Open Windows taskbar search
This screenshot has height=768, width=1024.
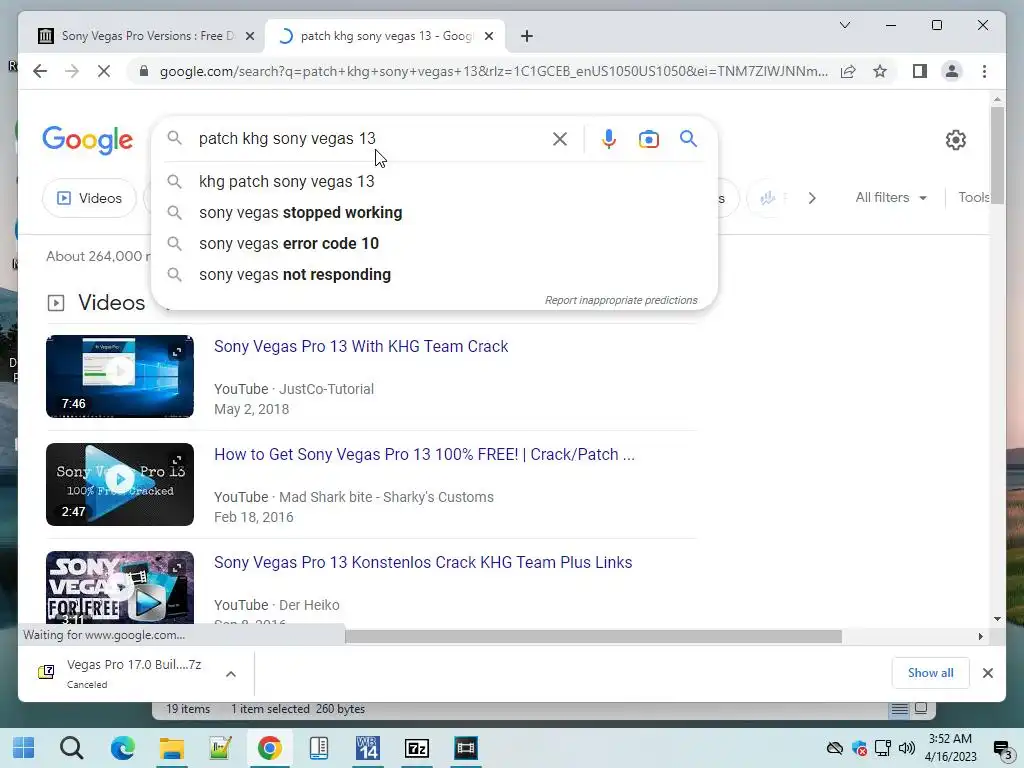click(72, 748)
